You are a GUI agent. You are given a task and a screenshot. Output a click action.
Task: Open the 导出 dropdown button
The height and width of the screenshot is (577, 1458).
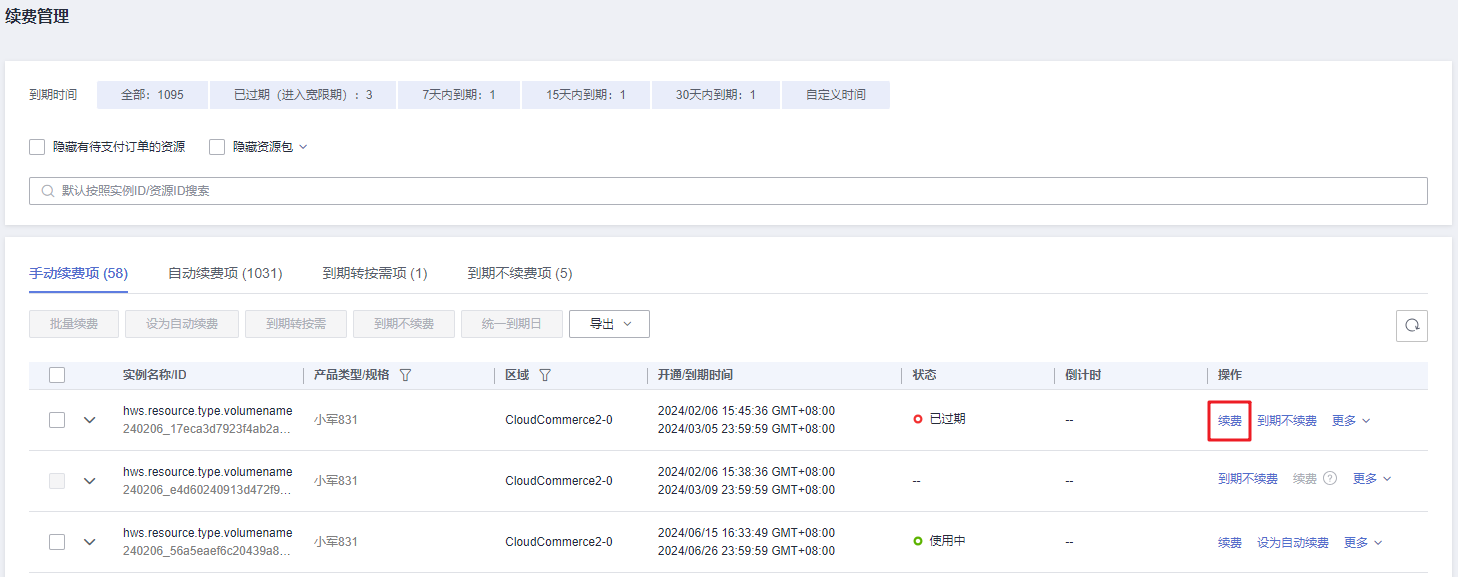tap(609, 324)
